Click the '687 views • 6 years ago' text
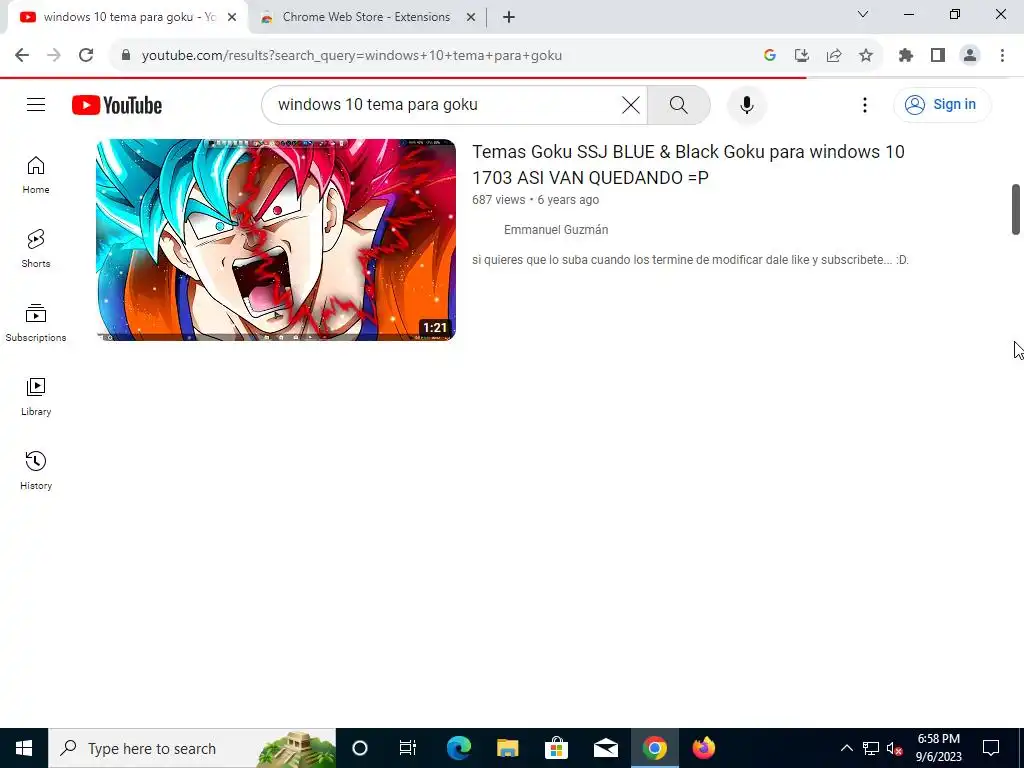This screenshot has width=1024, height=768. [x=536, y=200]
